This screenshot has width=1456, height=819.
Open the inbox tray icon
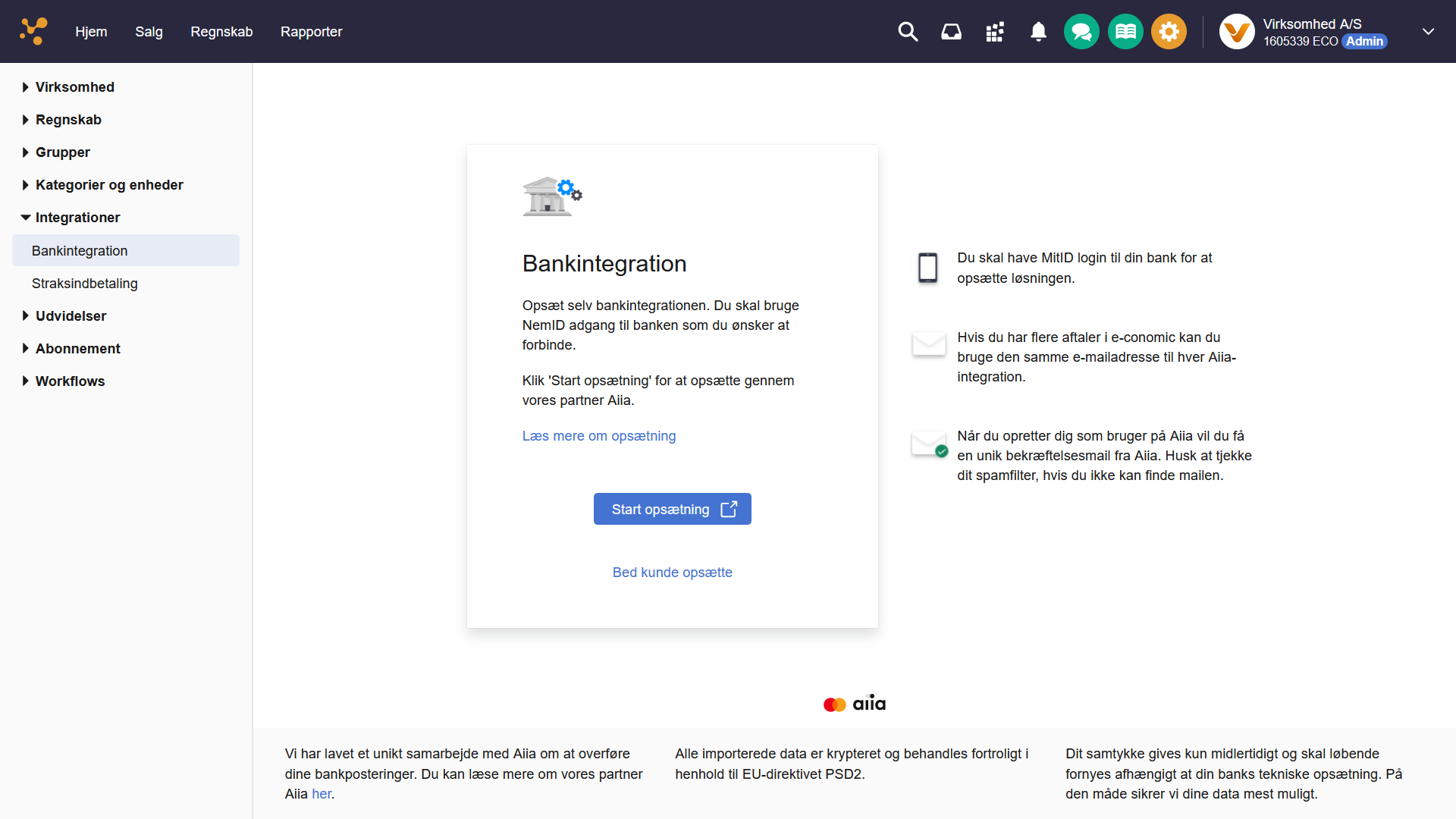pyautogui.click(x=951, y=32)
